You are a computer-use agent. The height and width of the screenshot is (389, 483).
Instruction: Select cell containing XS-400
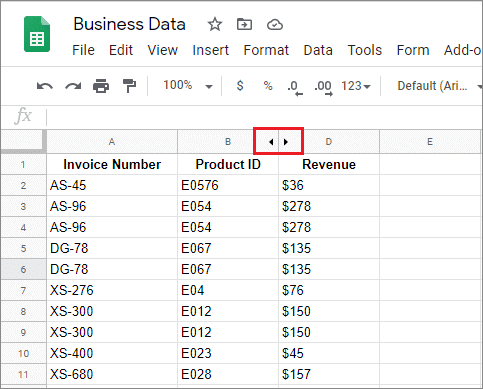coord(112,353)
